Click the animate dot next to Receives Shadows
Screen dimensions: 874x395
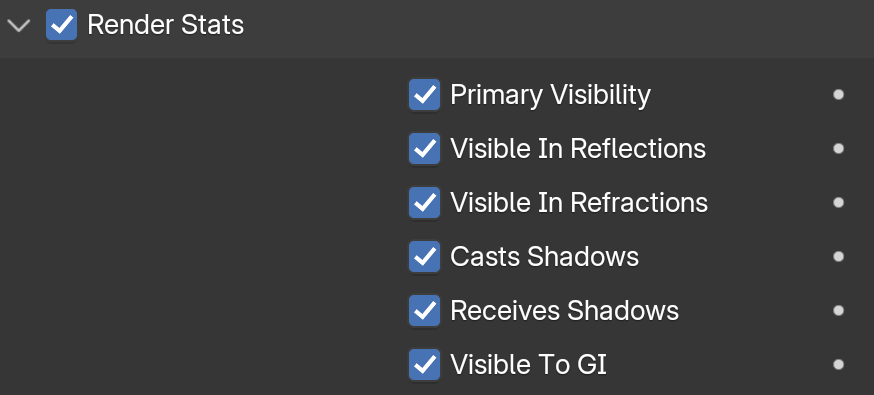838,310
